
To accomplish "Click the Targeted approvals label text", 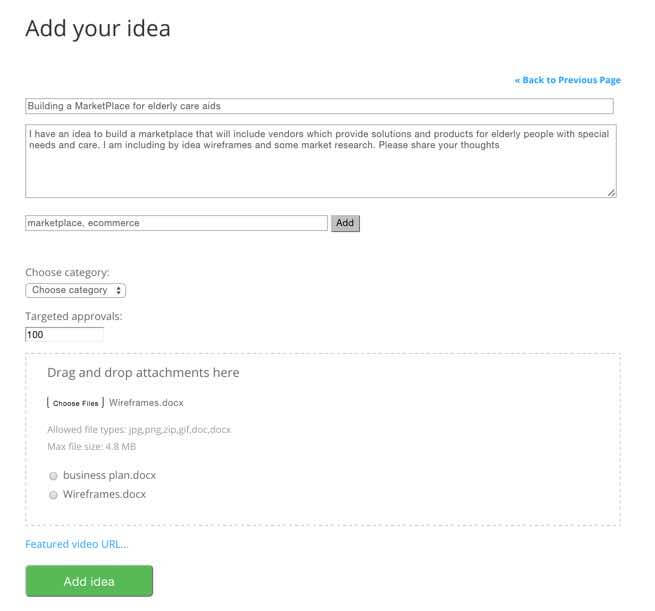I will [73, 316].
